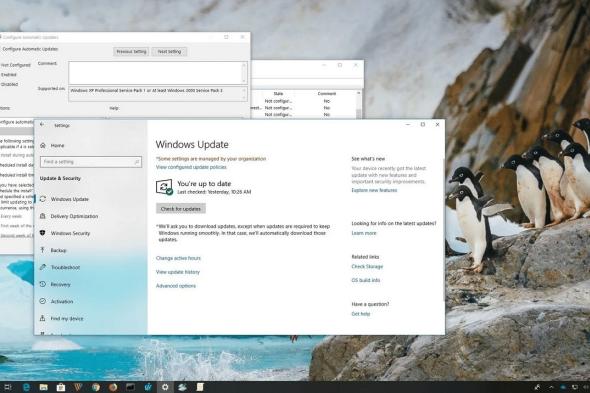Select Backup in the sidebar
The image size is (590, 393).
pos(58,250)
